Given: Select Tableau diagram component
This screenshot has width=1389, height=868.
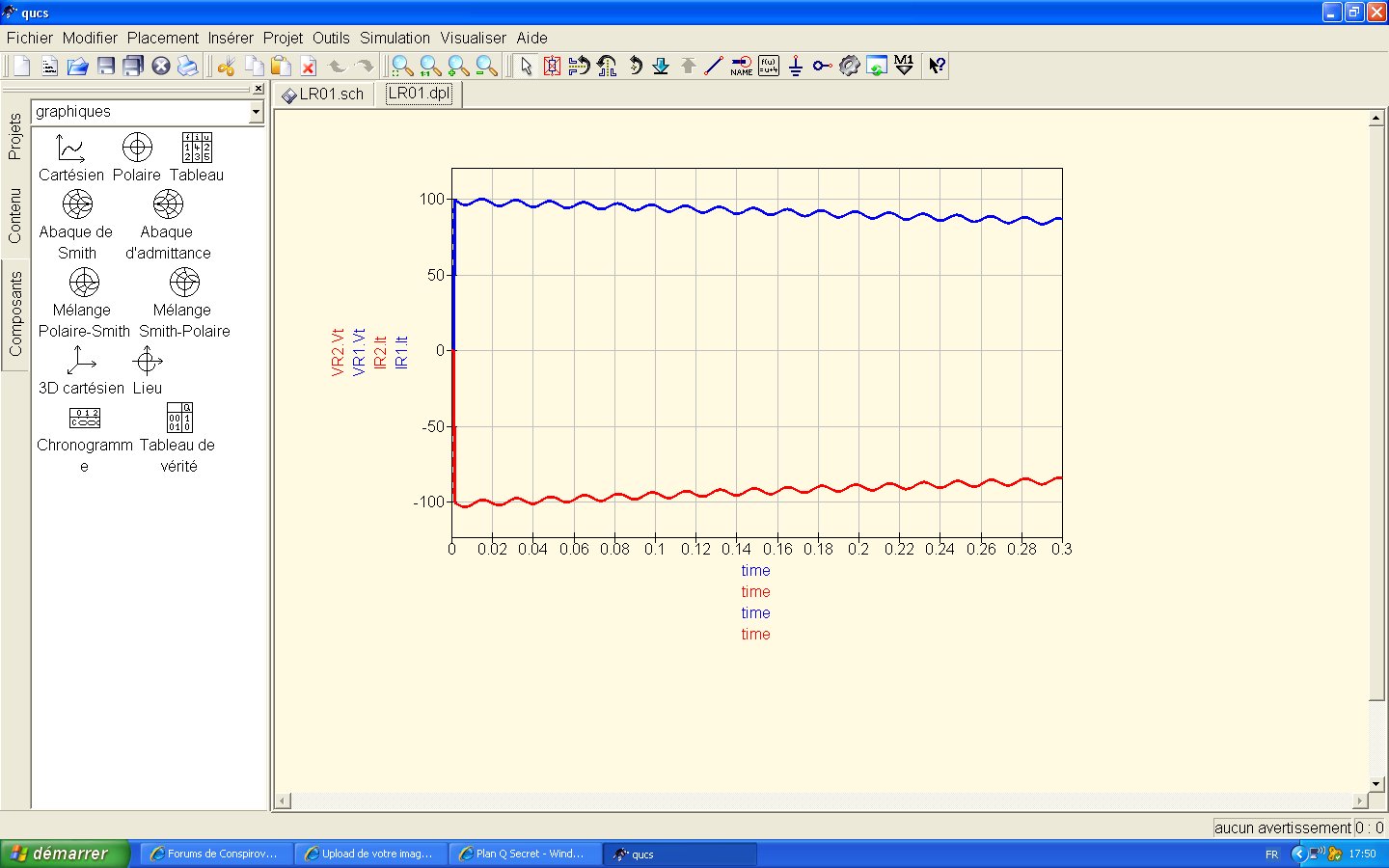Looking at the screenshot, I should 197,158.
